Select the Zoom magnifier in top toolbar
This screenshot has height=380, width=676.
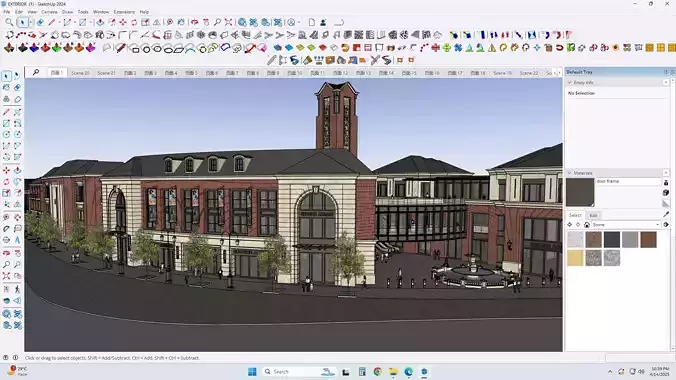pos(217,22)
